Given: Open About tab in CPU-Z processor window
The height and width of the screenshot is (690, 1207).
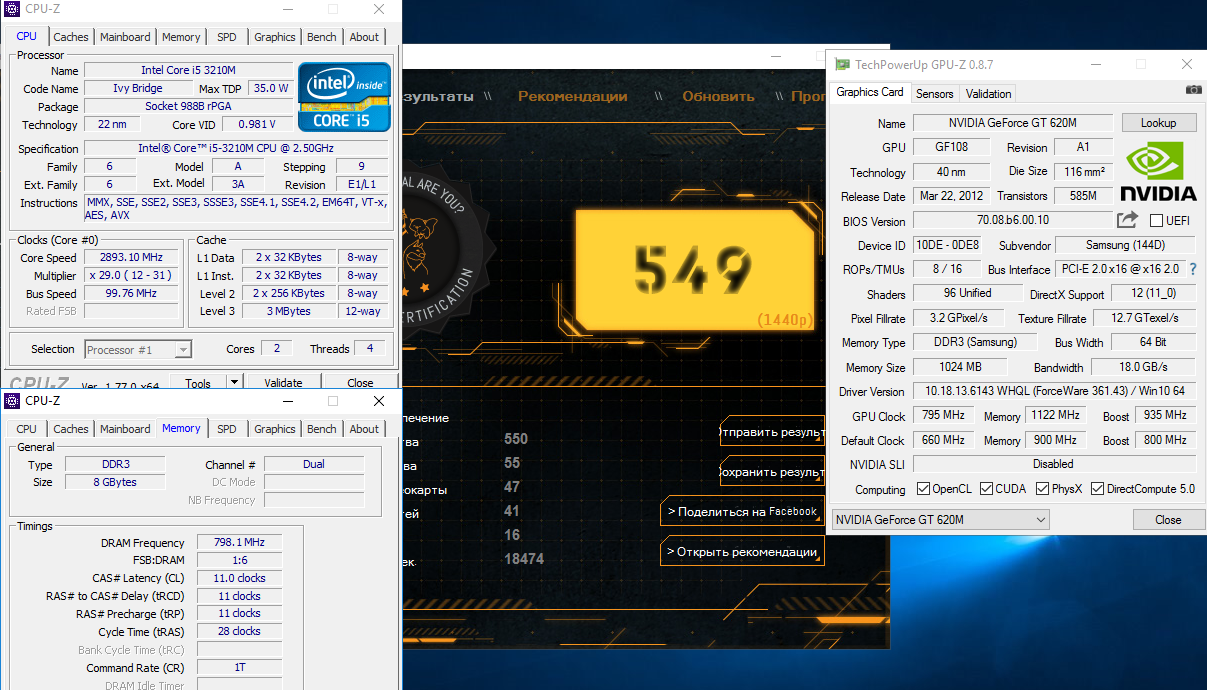Looking at the screenshot, I should [364, 37].
